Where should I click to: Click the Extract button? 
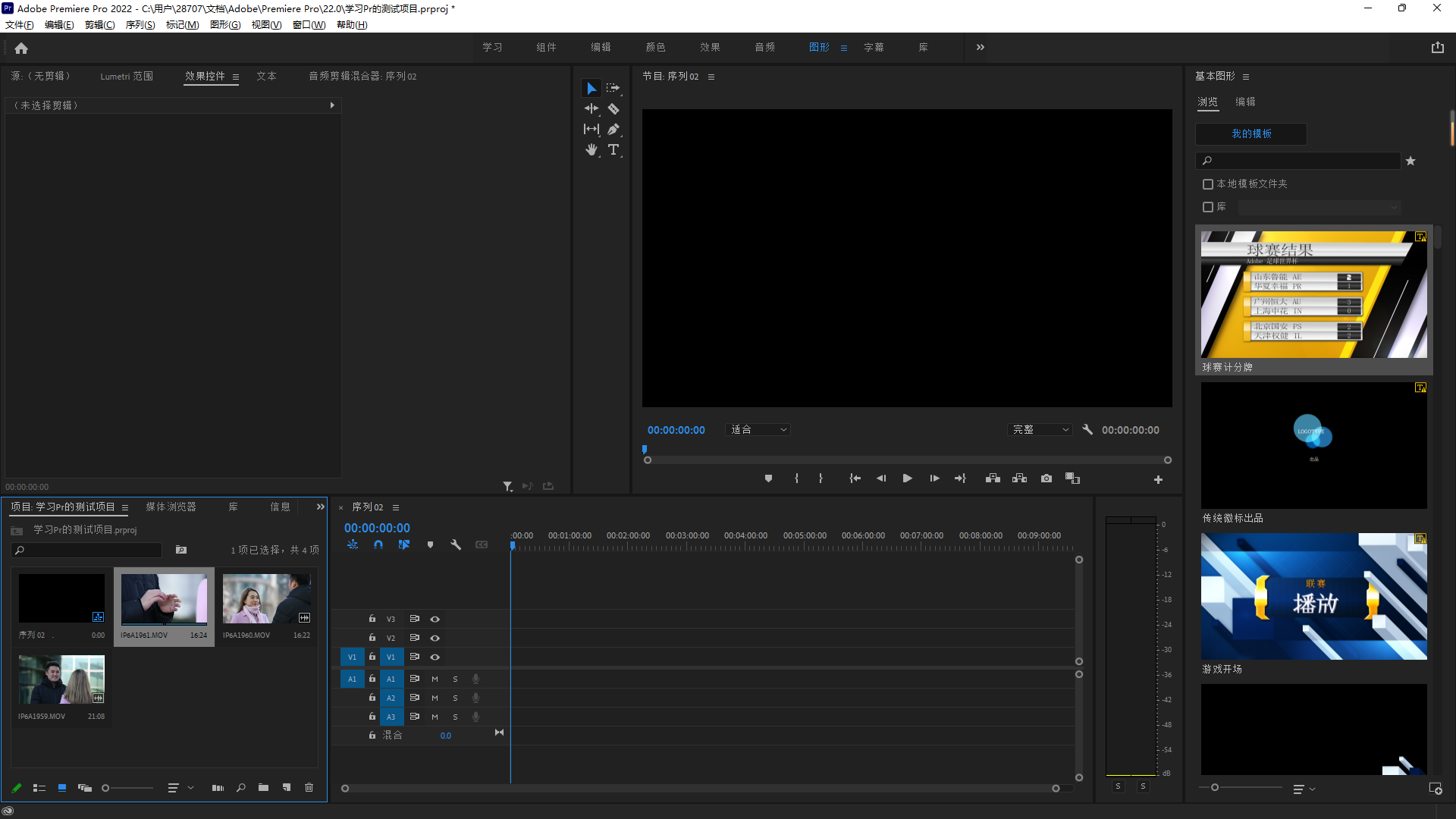[1019, 479]
